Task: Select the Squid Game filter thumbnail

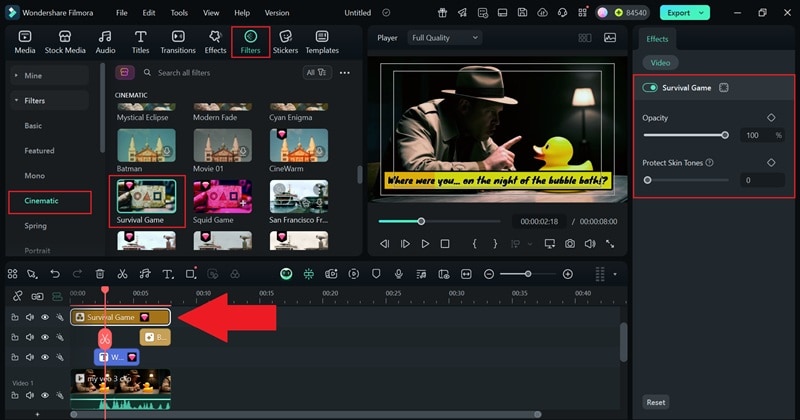Action: (x=222, y=196)
